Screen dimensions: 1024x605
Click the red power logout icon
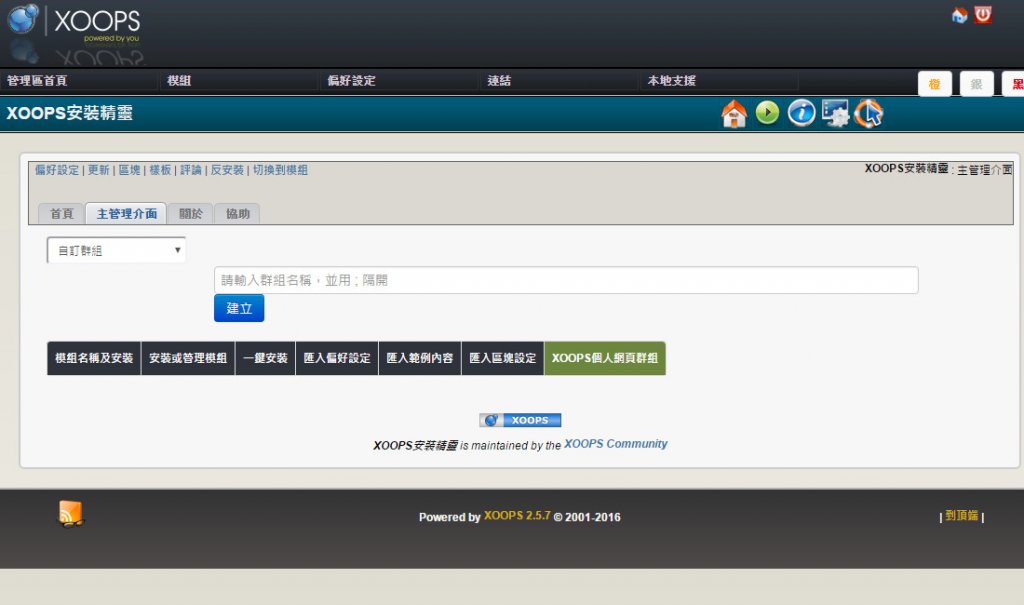[983, 15]
